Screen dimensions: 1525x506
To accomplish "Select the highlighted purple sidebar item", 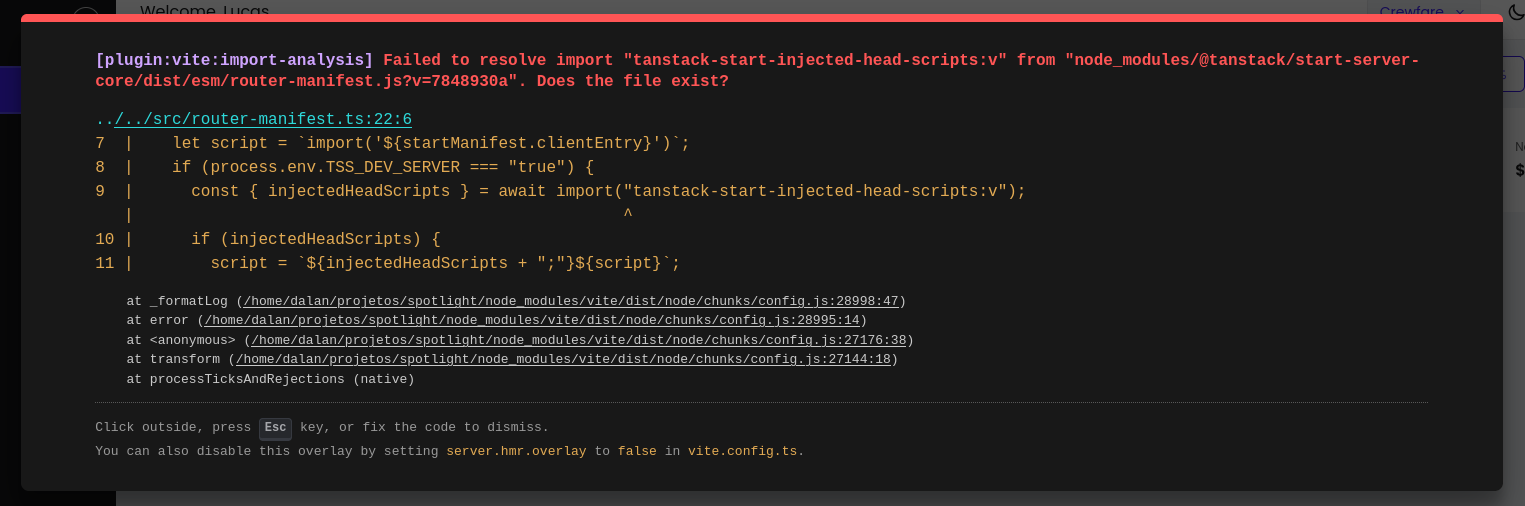I will (x=10, y=90).
